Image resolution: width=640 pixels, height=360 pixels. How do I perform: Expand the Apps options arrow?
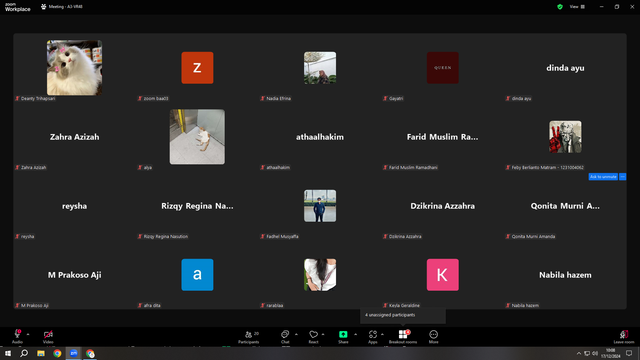382,334
